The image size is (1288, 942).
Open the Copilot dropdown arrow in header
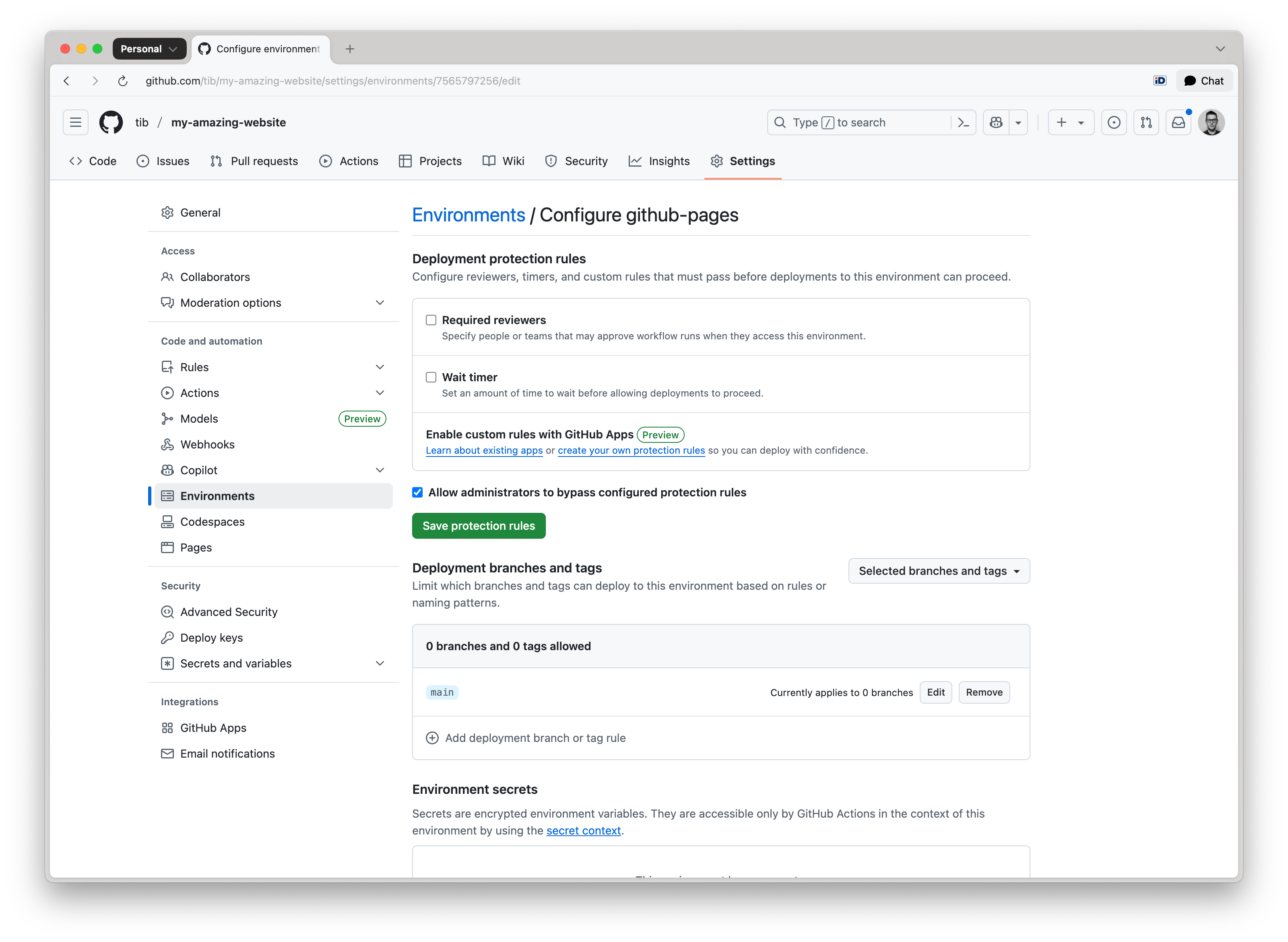1018,123
